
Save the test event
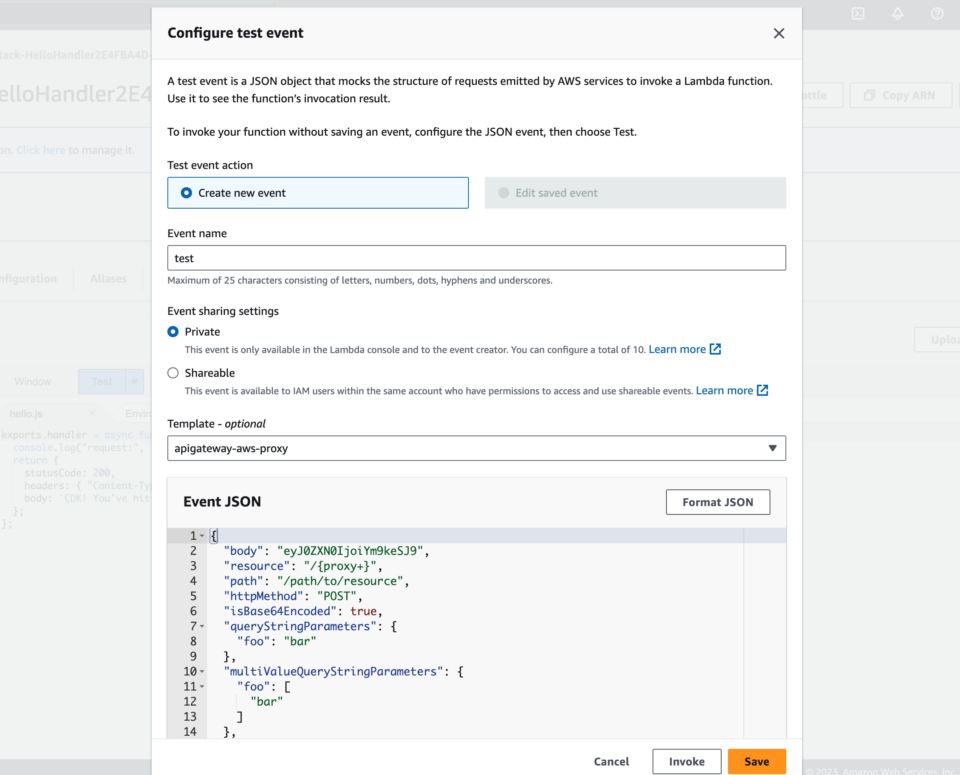(x=756, y=761)
